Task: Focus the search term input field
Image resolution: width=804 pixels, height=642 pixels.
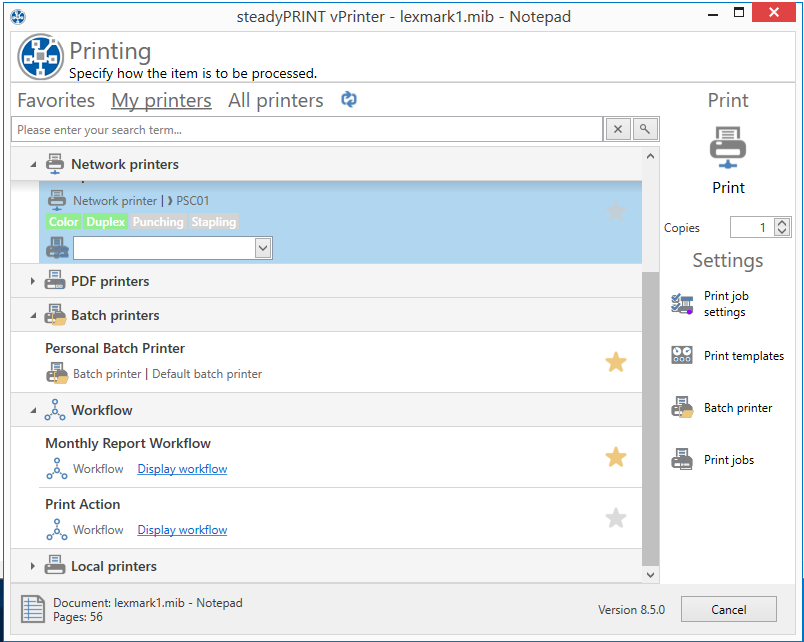Action: [x=307, y=129]
